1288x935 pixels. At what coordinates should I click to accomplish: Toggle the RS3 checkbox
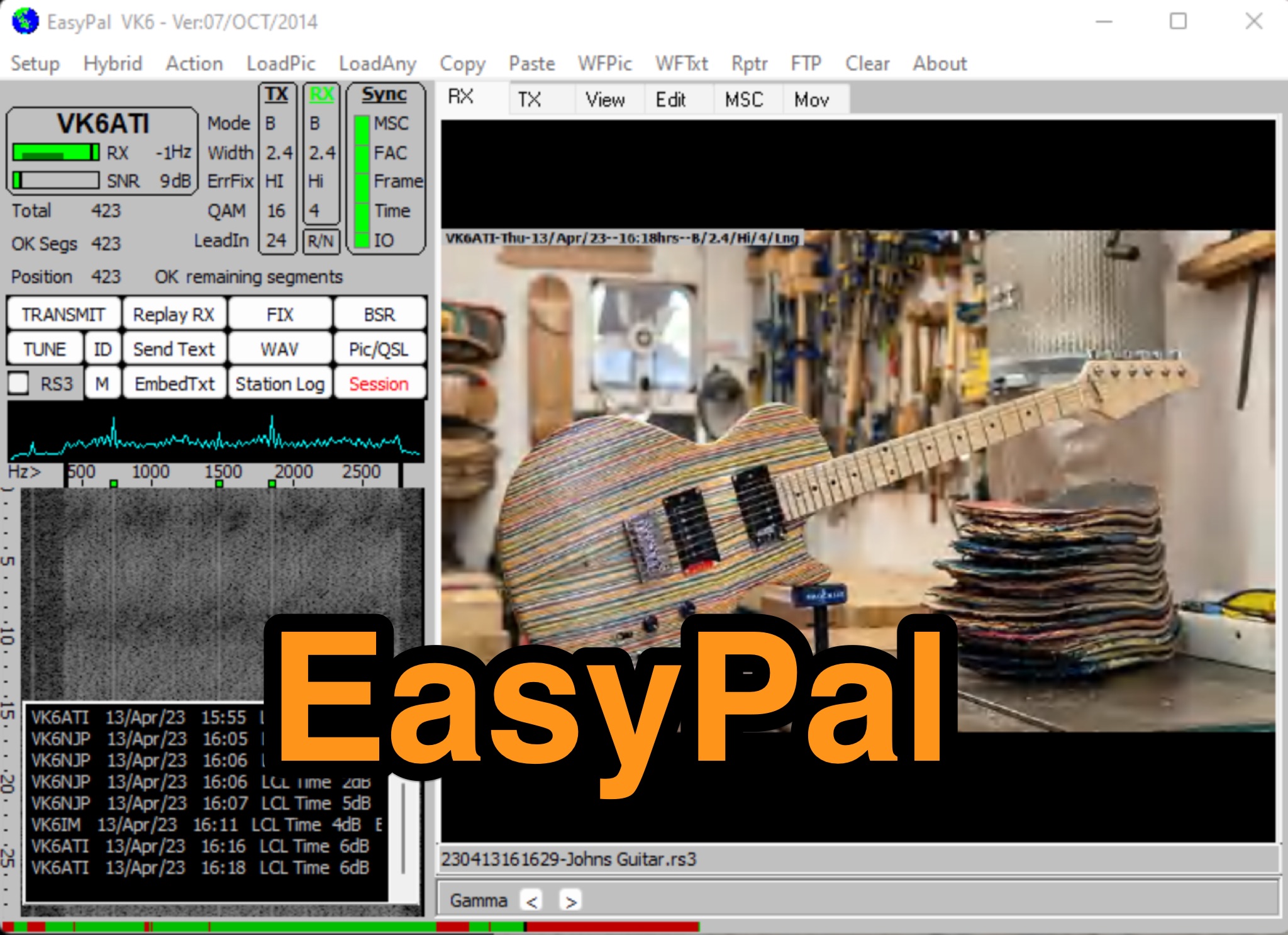click(19, 383)
